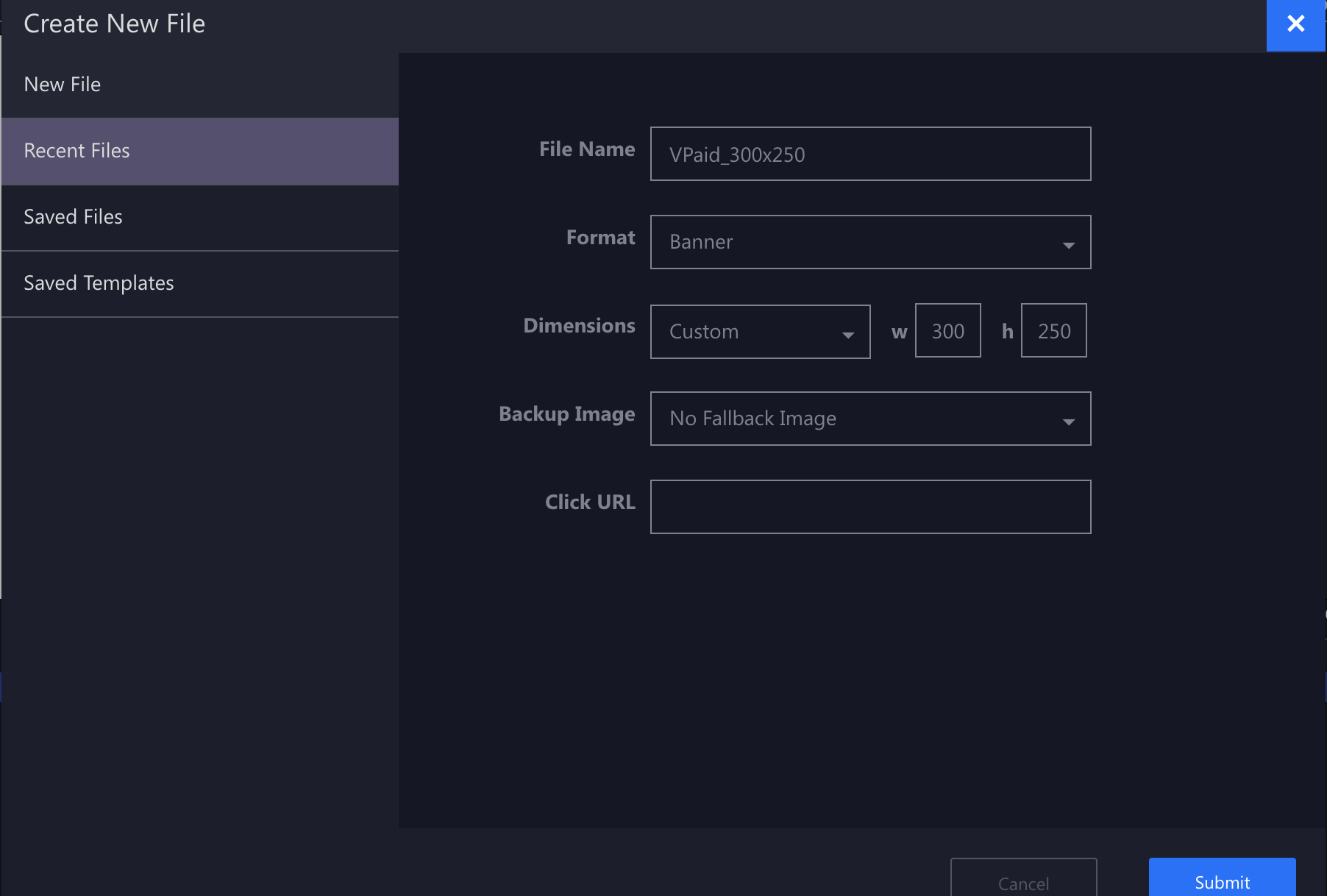Open Saved Templates section

click(x=199, y=284)
